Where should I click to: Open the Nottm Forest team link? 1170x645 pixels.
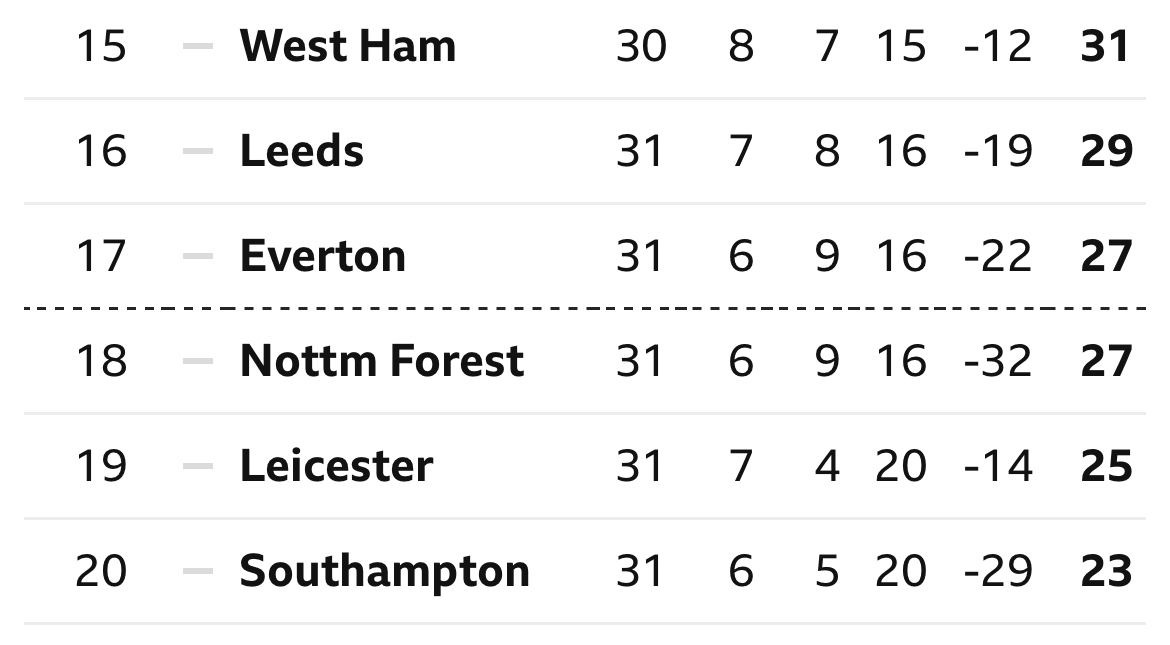click(382, 361)
